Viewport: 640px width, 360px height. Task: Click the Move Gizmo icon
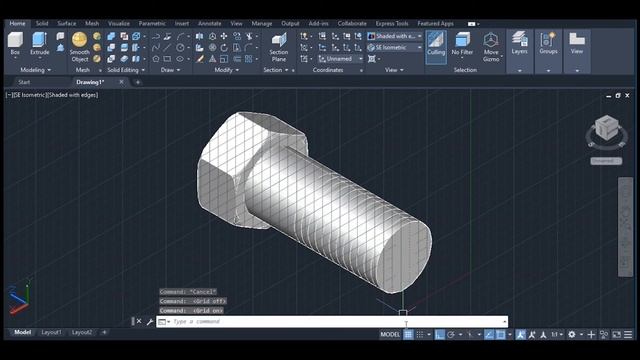click(491, 47)
